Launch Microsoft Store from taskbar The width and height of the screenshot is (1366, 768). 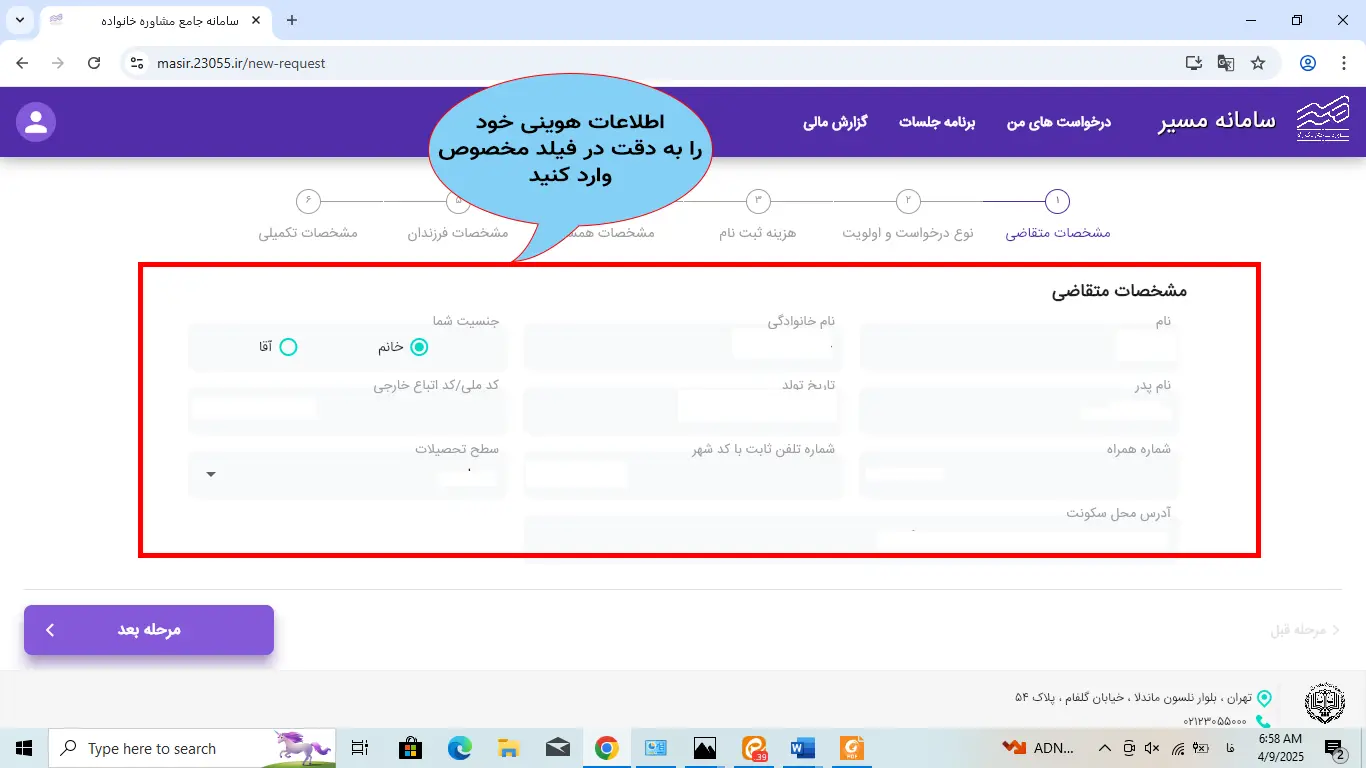(x=410, y=748)
